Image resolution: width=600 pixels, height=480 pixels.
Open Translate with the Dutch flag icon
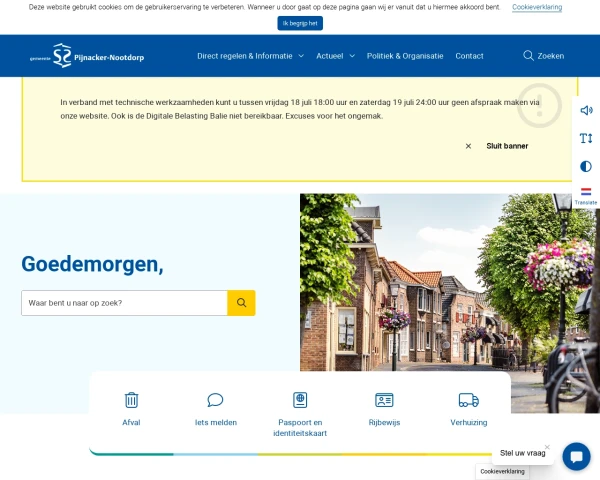[586, 191]
